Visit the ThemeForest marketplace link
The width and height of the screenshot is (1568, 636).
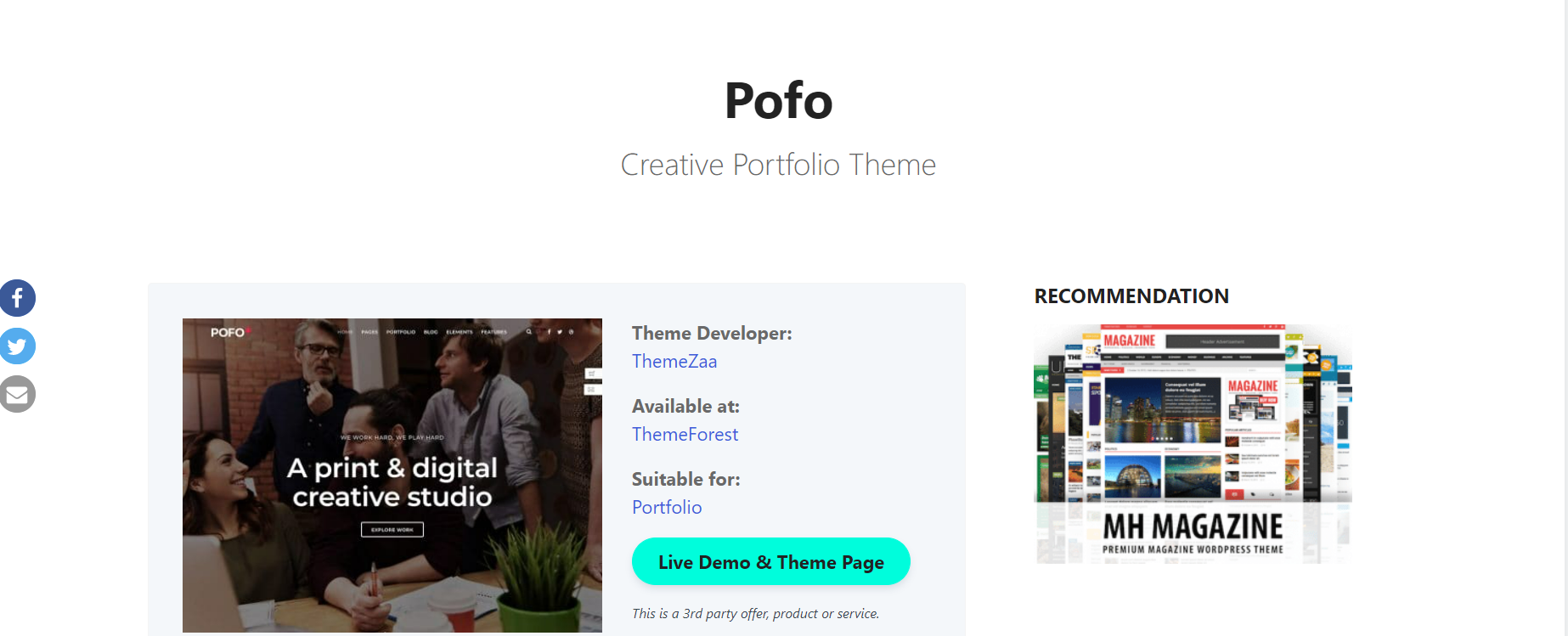[685, 435]
